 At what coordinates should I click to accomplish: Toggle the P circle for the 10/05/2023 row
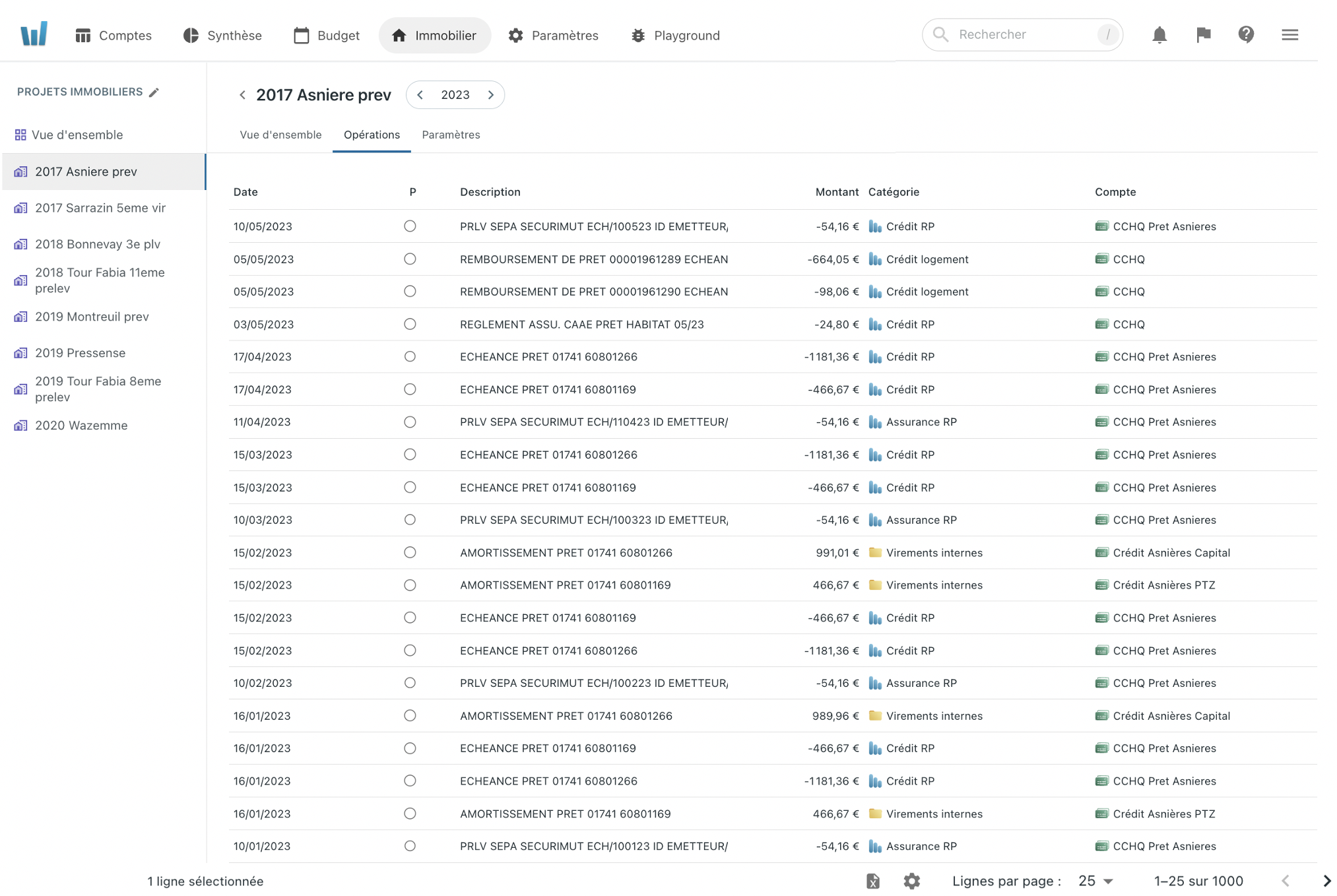pyautogui.click(x=410, y=226)
